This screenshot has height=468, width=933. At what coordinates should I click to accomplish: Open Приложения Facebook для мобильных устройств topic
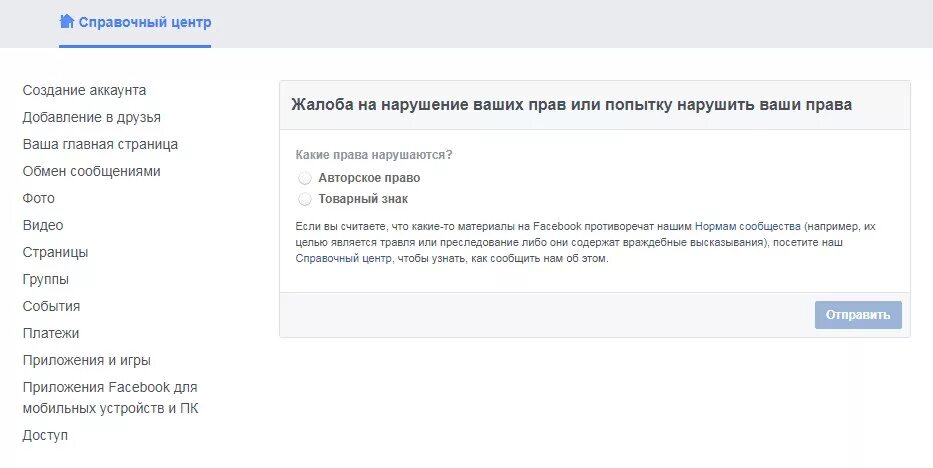pos(111,398)
